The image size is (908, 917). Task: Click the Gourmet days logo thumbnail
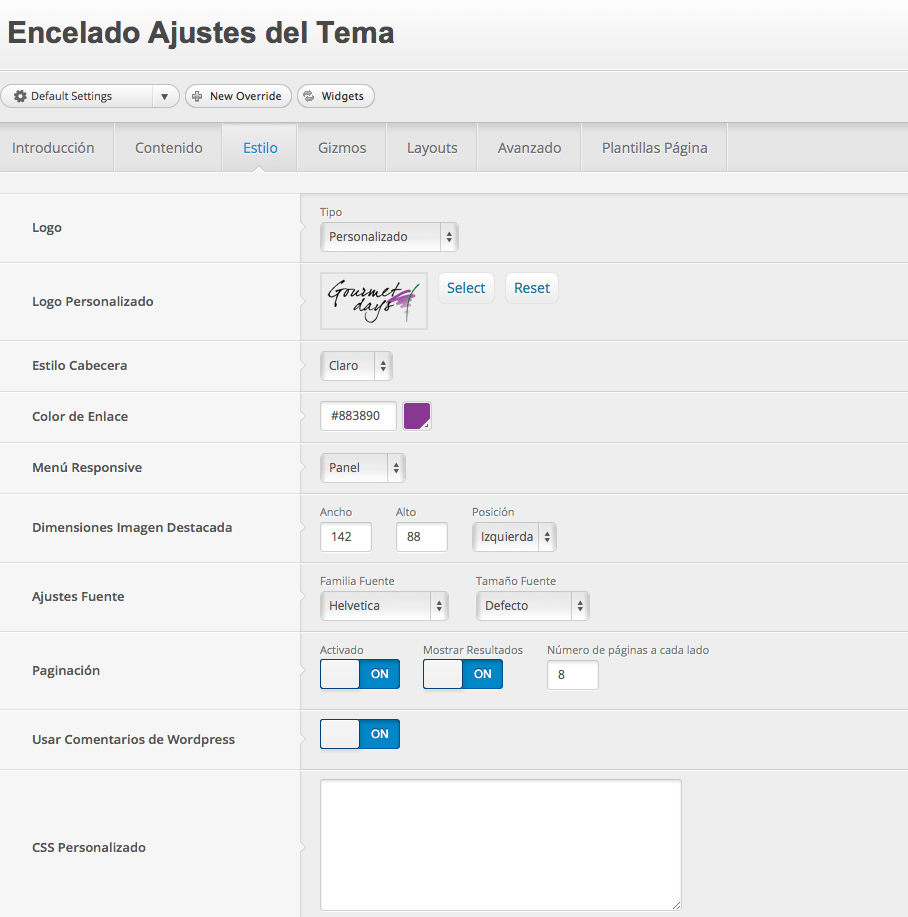coord(374,301)
